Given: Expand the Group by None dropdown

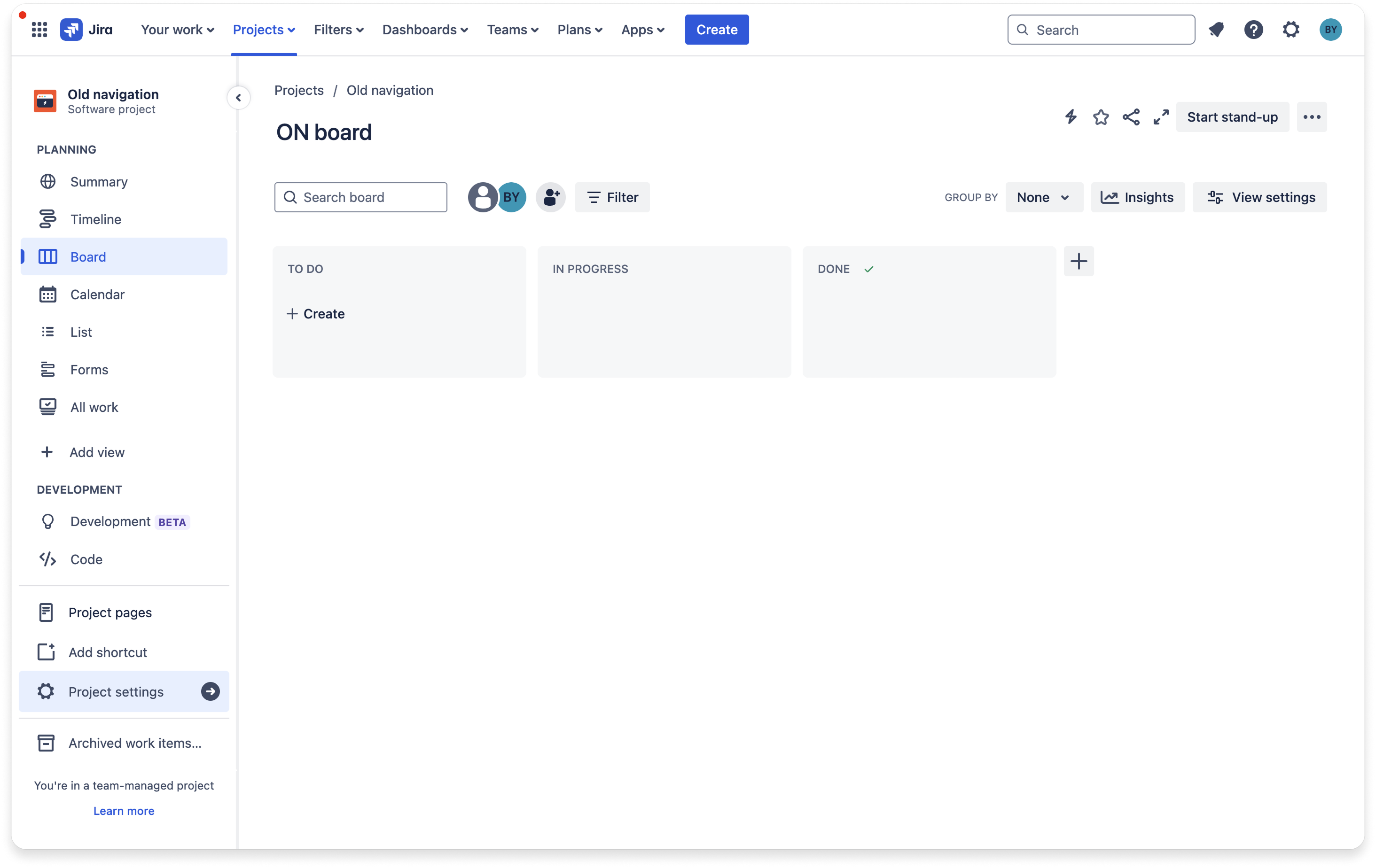Looking at the screenshot, I should pos(1043,198).
